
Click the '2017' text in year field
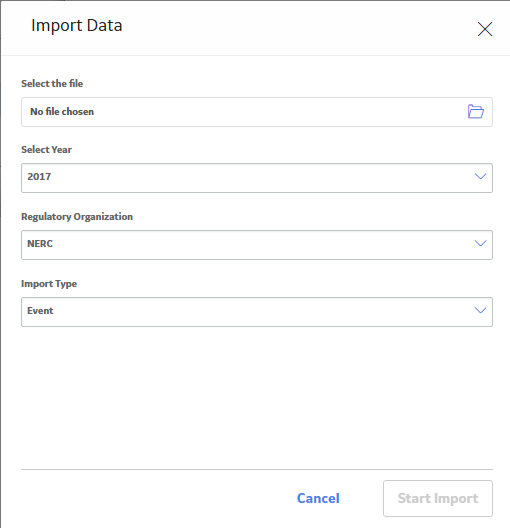39,176
